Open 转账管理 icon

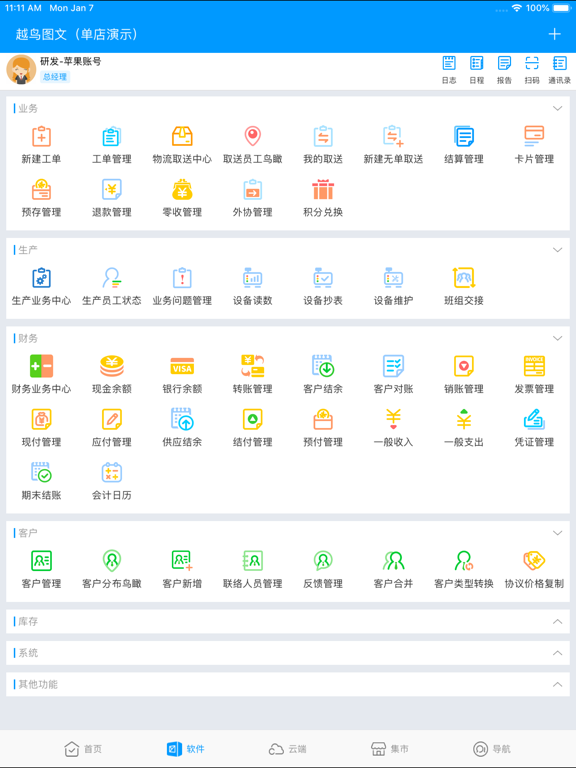pyautogui.click(x=253, y=366)
